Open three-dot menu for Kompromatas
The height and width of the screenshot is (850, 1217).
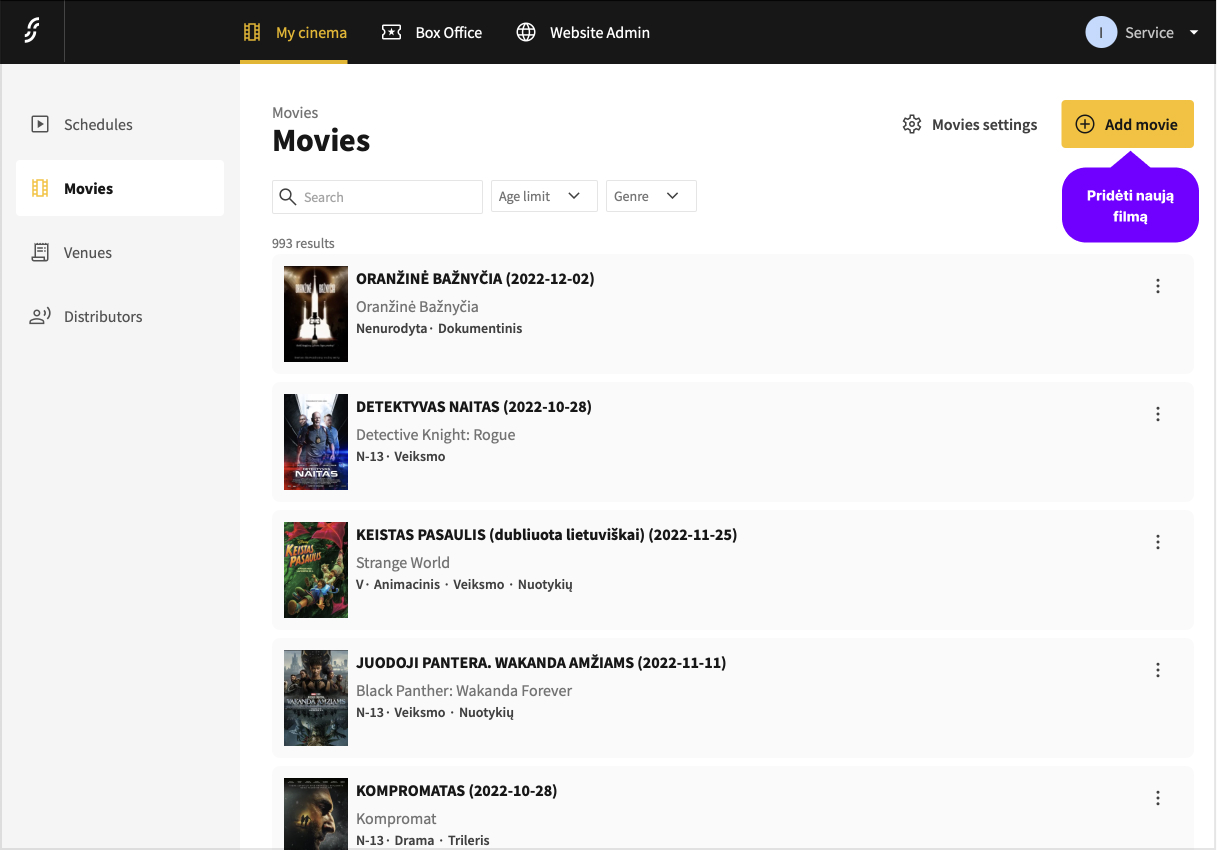click(x=1158, y=798)
